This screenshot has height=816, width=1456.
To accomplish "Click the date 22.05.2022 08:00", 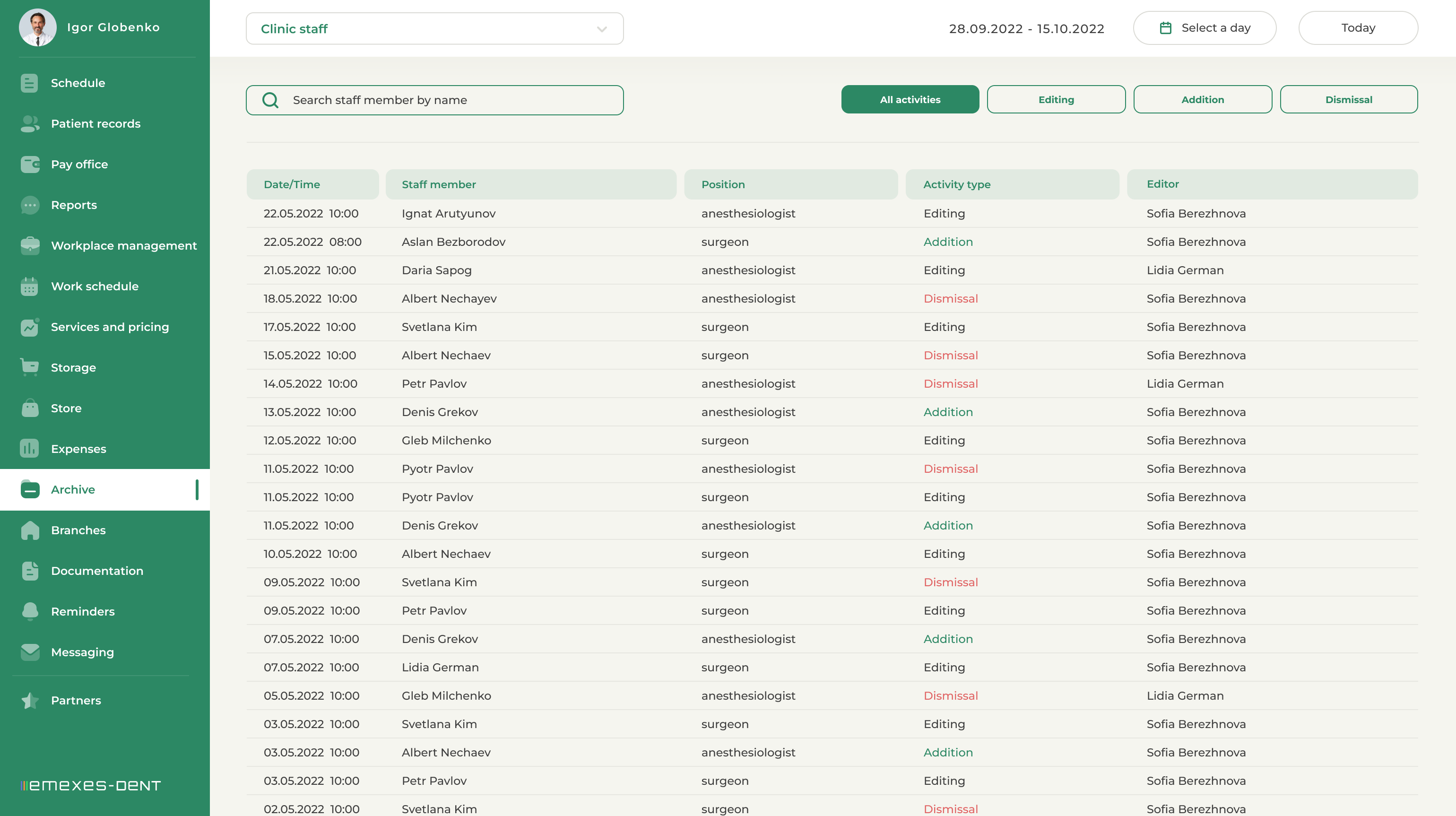I will tap(312, 242).
